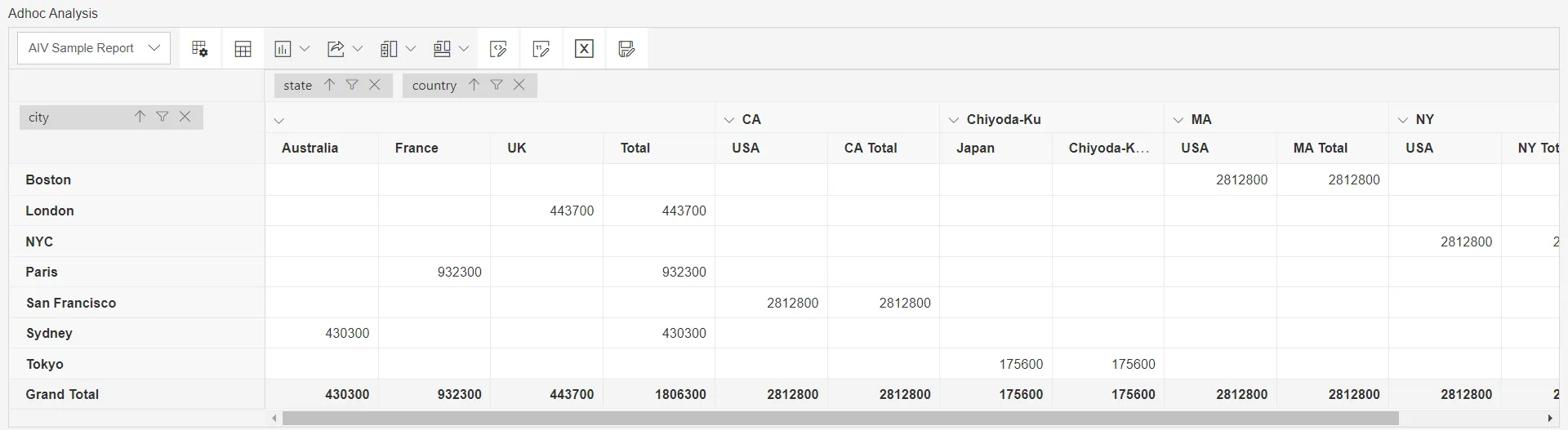Collapse the MA column group
This screenshot has width=1568, height=430.
(1178, 120)
